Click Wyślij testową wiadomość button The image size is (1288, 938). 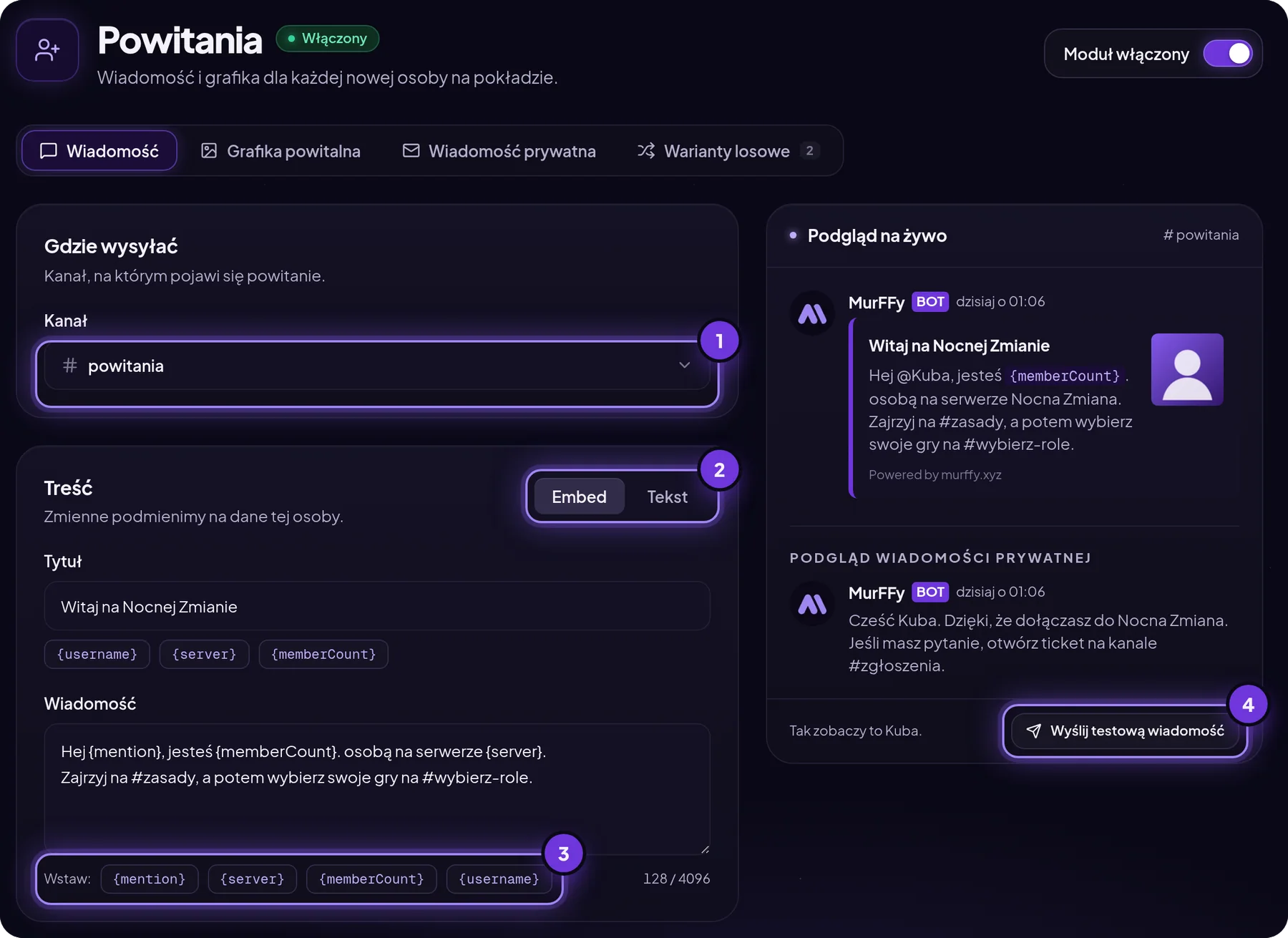1126,731
